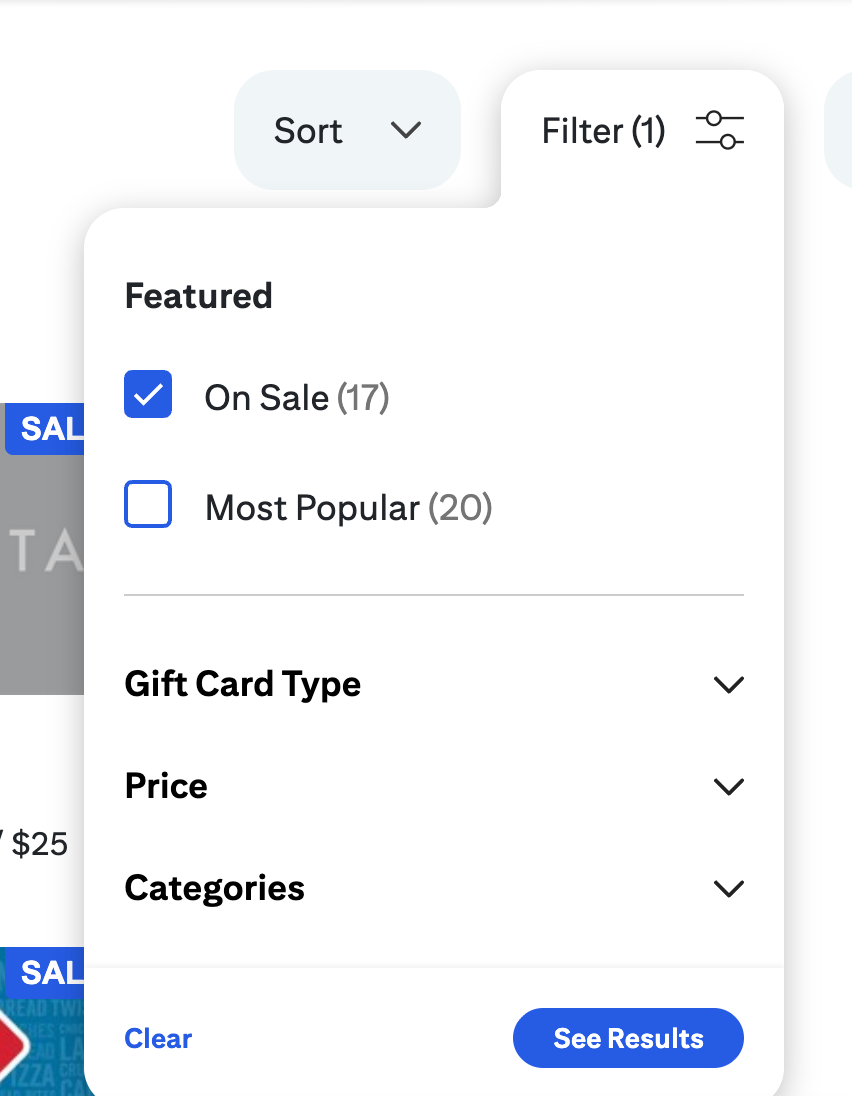
Task: Click the filter sliders icon beside Filter (1)
Action: pos(719,129)
